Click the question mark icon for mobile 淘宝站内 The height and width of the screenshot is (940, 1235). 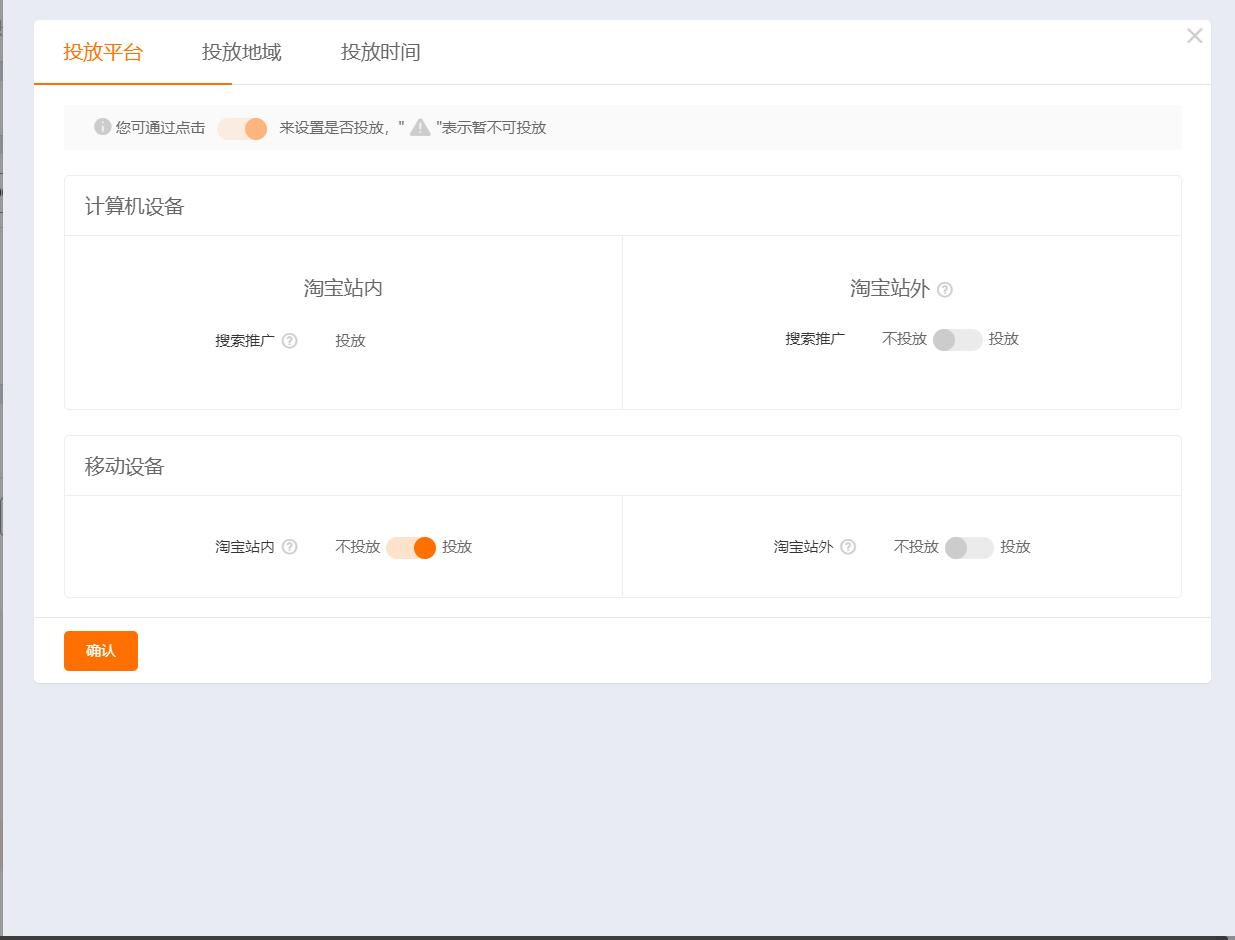pos(289,547)
